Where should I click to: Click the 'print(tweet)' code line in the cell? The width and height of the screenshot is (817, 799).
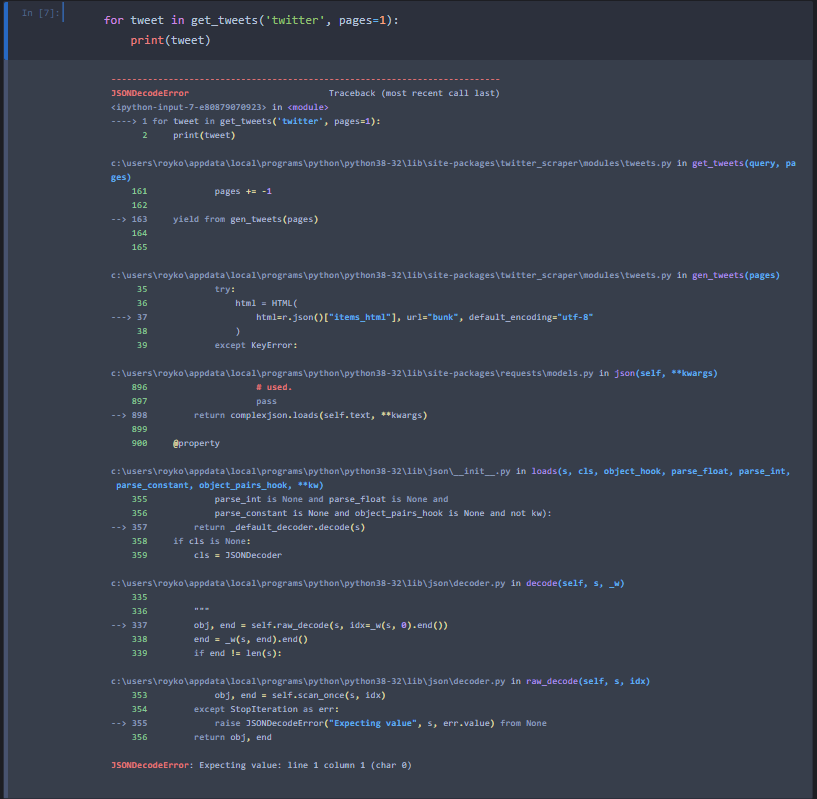170,40
